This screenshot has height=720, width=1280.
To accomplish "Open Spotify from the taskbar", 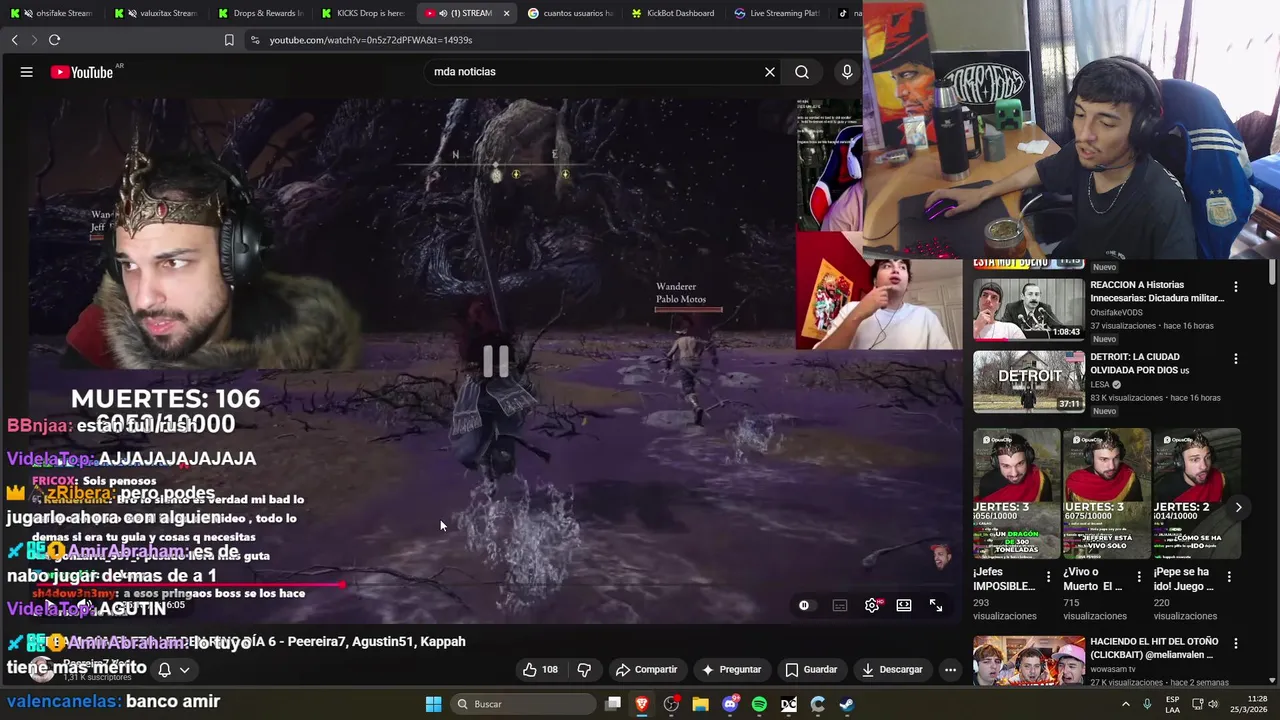I will (759, 704).
